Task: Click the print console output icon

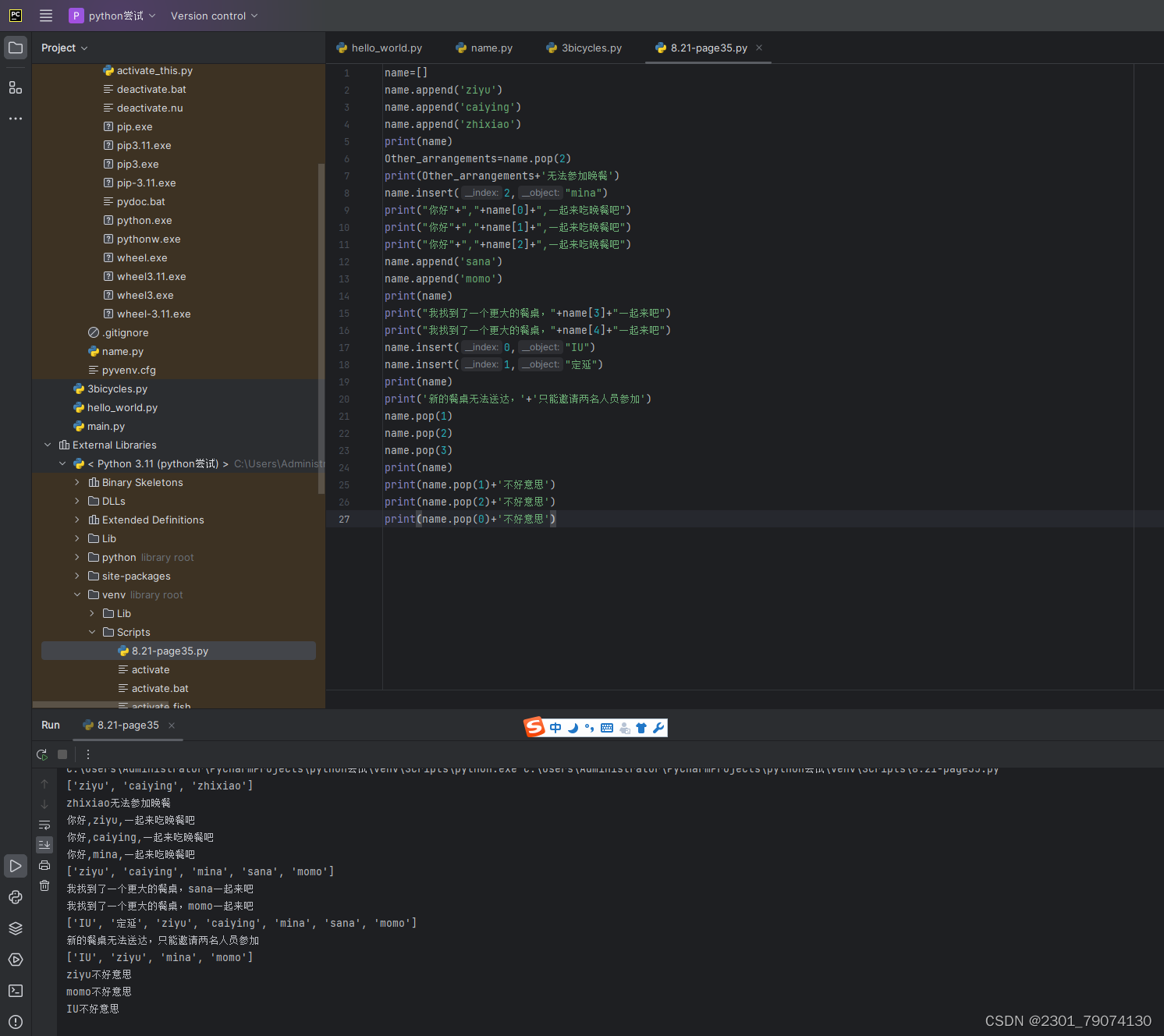Action: (x=44, y=865)
